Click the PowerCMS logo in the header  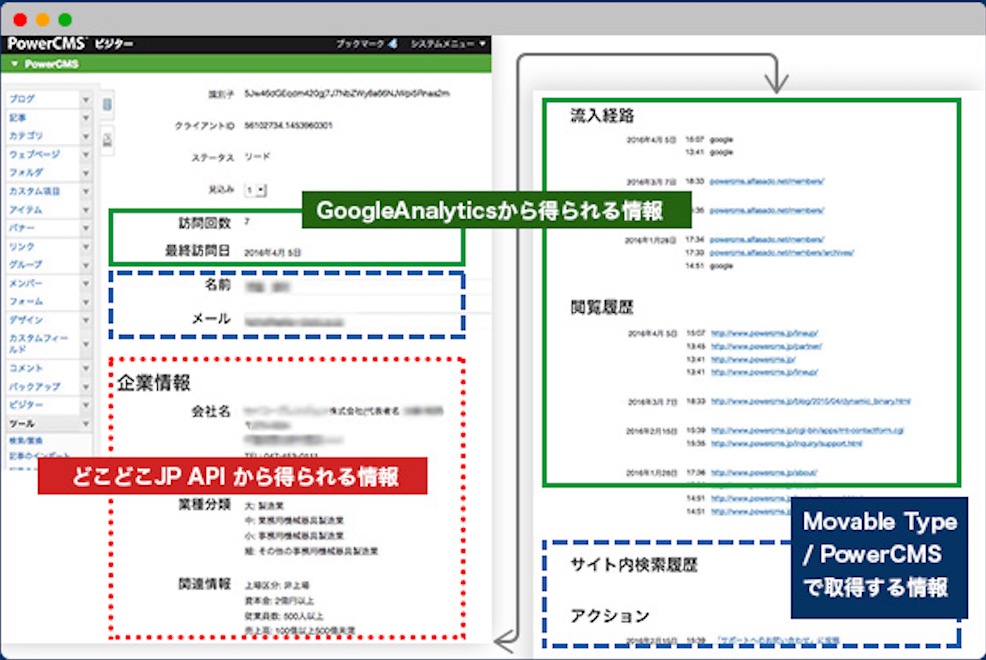click(46, 43)
